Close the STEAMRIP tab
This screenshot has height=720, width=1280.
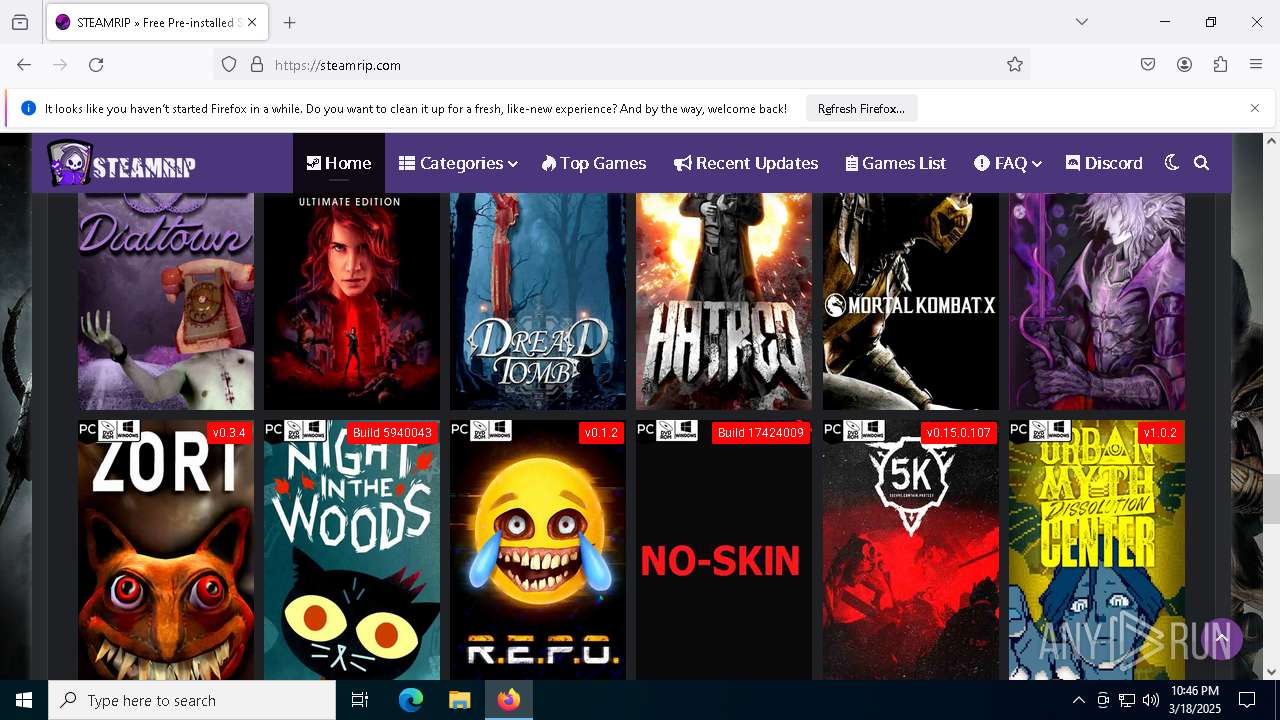[x=252, y=22]
